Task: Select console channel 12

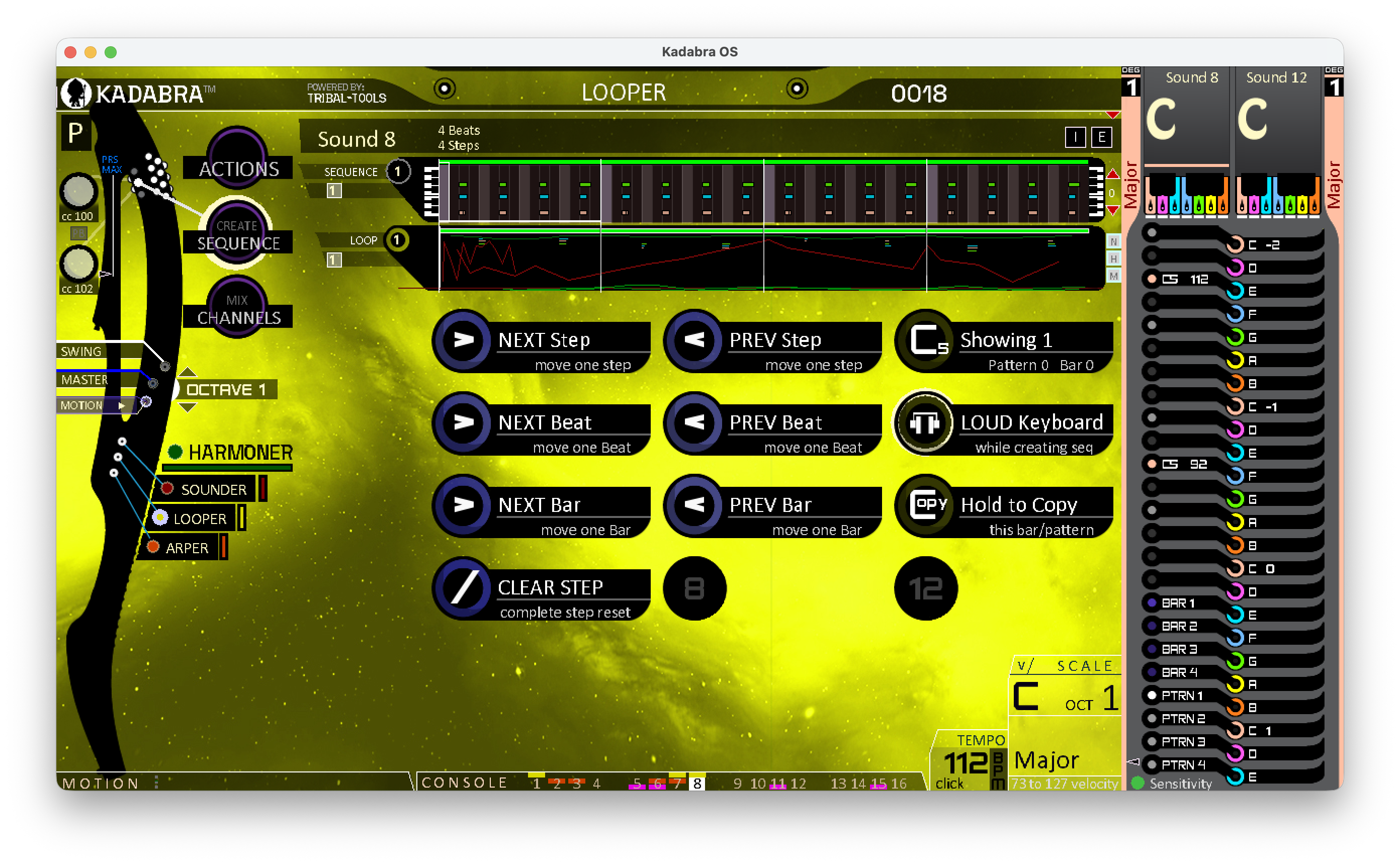Action: click(799, 783)
